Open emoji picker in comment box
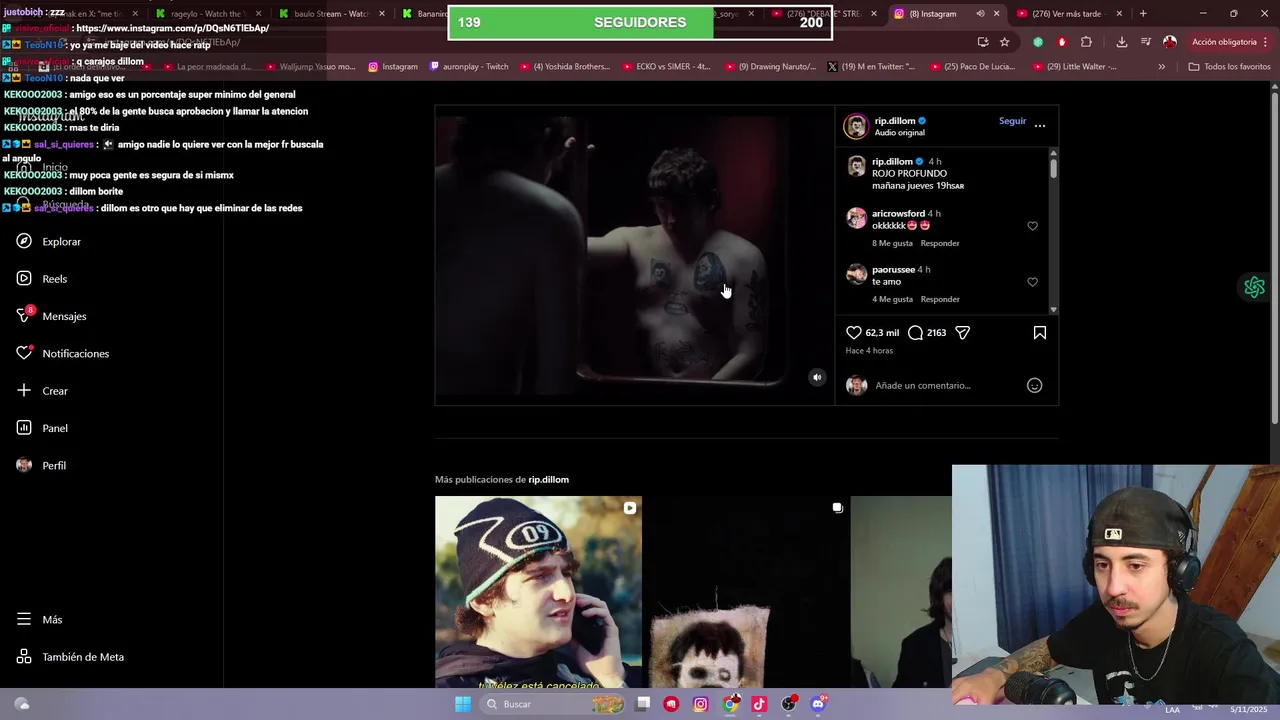The width and height of the screenshot is (1280, 720). (x=1035, y=385)
